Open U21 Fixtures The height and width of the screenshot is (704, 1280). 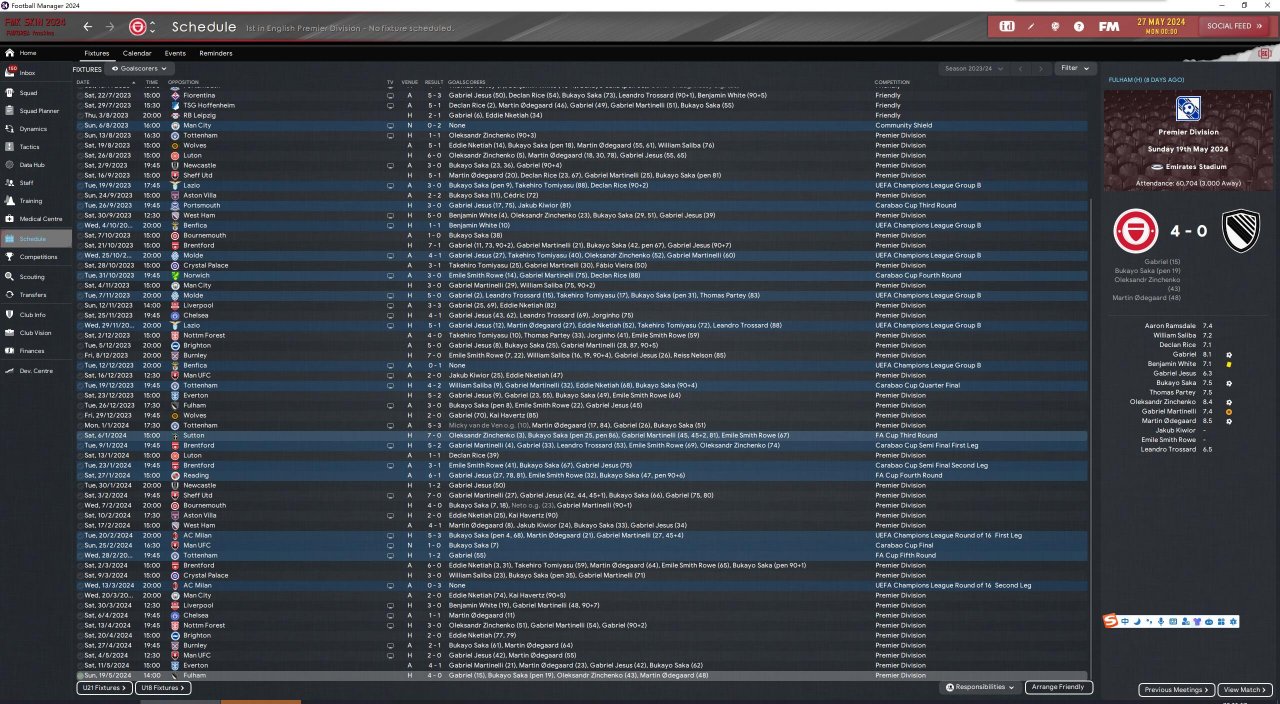pyautogui.click(x=104, y=688)
